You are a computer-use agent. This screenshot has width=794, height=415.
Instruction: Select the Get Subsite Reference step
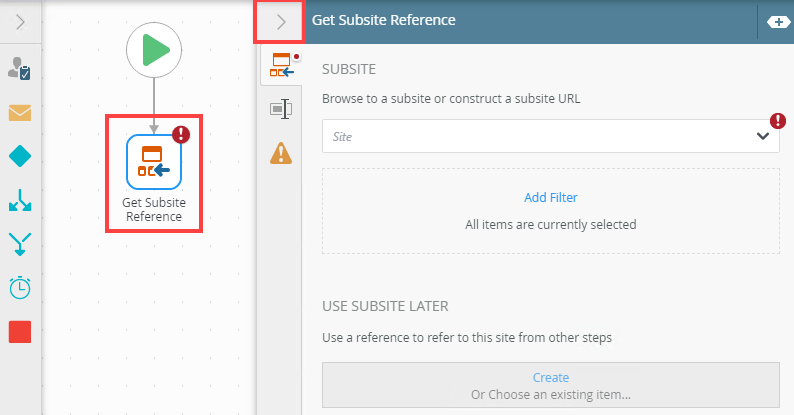pos(154,161)
